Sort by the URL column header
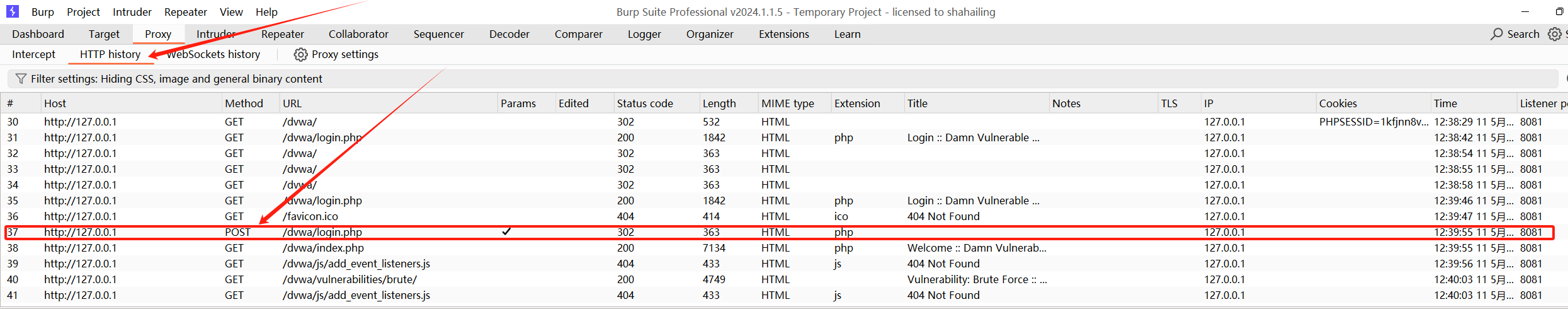 [x=387, y=103]
